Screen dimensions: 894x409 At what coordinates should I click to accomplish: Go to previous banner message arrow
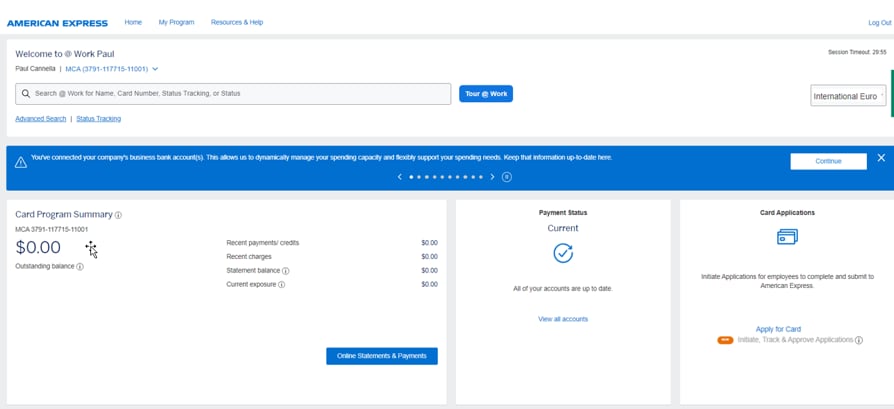[400, 177]
